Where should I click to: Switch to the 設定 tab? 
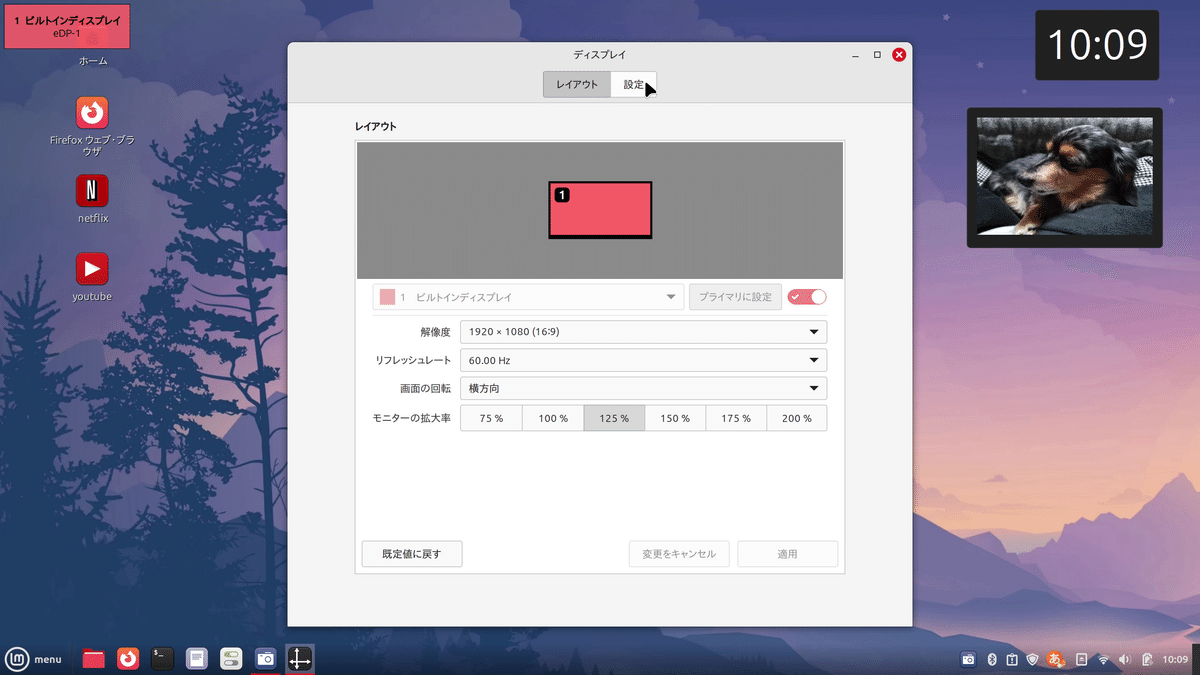[x=634, y=84]
